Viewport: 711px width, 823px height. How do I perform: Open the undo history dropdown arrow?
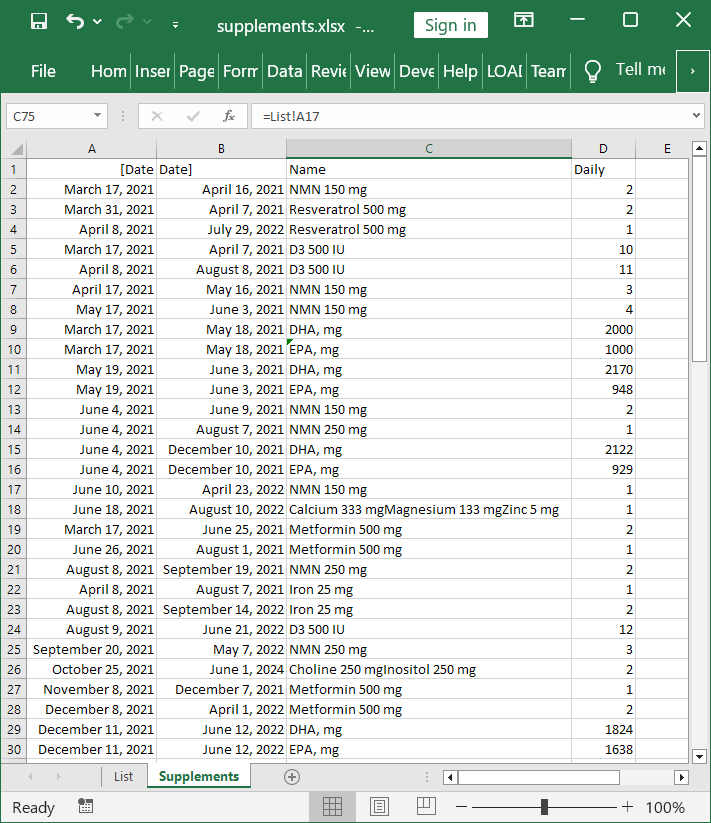(x=97, y=22)
